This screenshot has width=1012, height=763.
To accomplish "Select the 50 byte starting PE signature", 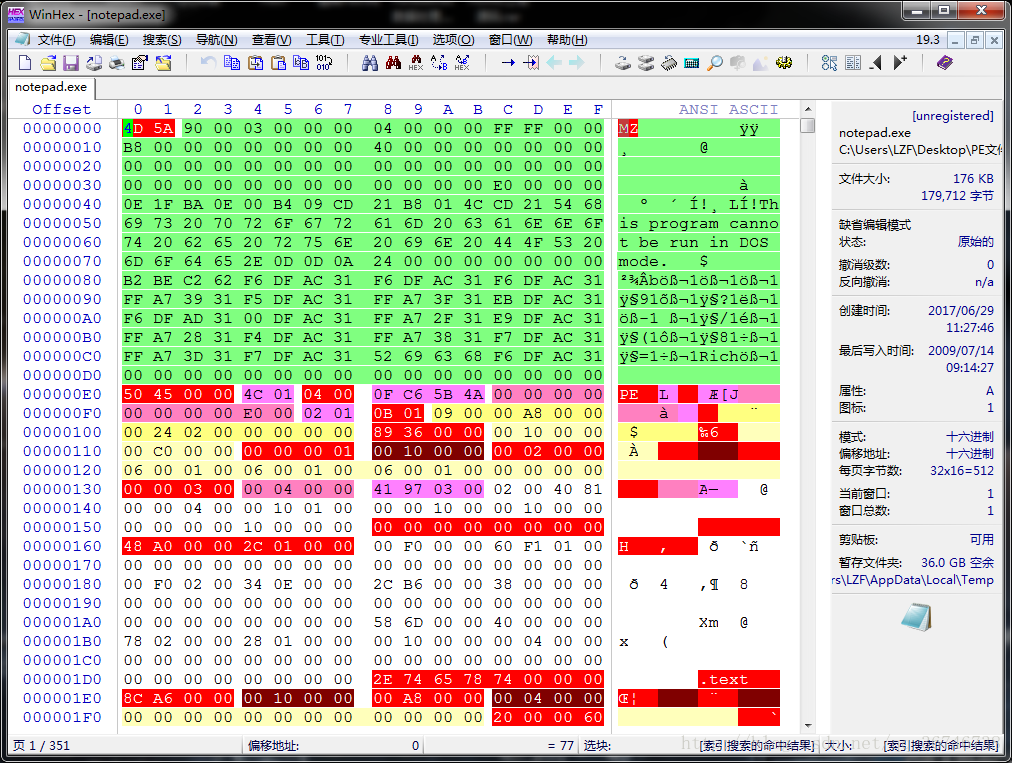I will [x=134, y=394].
